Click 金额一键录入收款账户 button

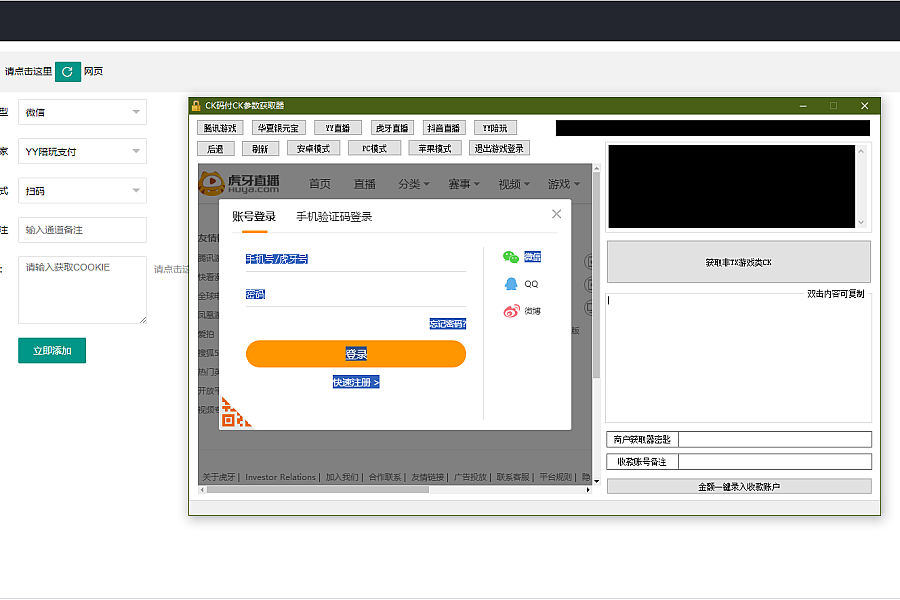pyautogui.click(x=739, y=486)
